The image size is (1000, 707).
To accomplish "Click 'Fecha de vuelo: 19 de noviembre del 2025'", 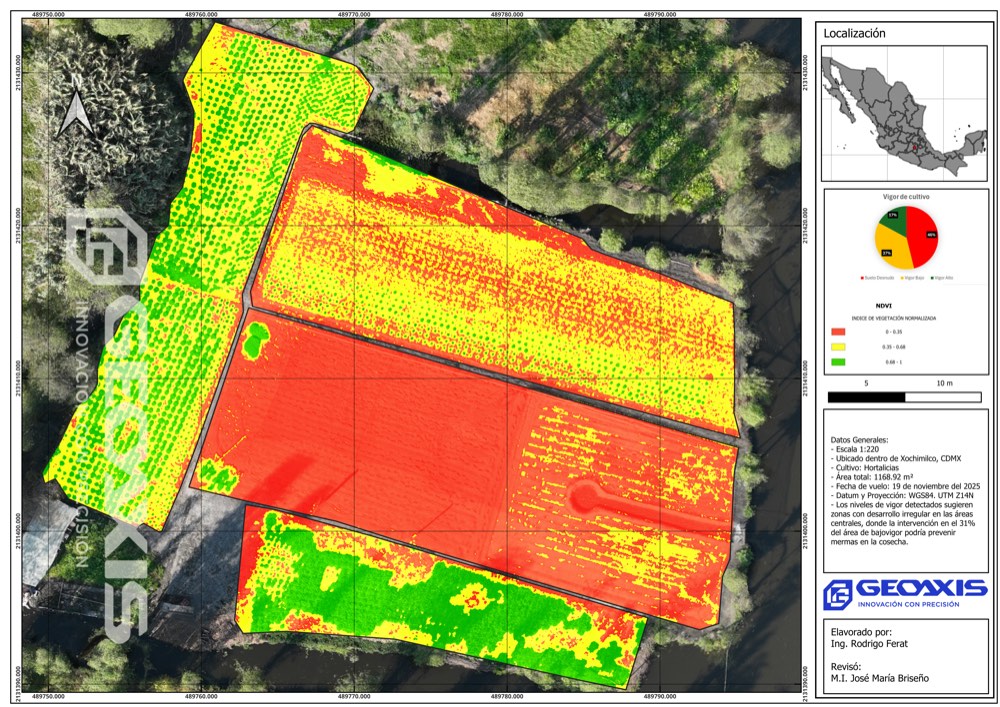I will point(906,486).
